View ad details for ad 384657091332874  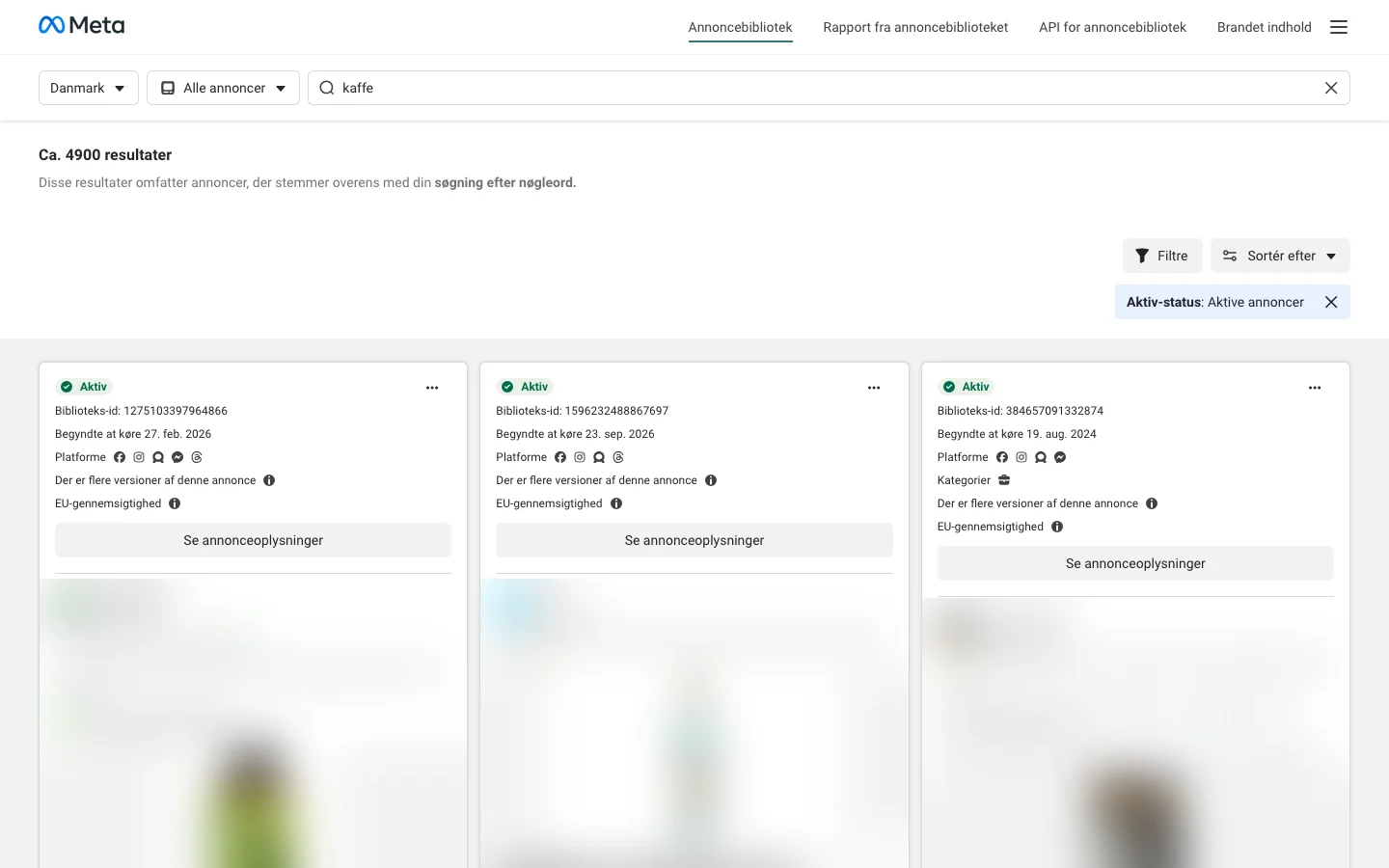tap(1135, 563)
